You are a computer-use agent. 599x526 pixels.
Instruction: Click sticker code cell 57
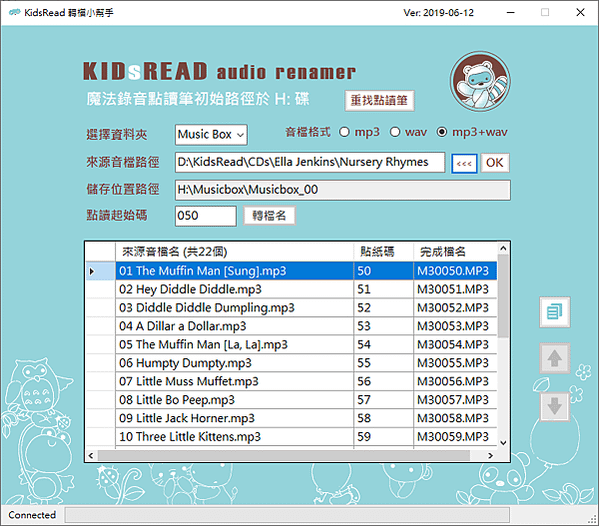[x=383, y=400]
